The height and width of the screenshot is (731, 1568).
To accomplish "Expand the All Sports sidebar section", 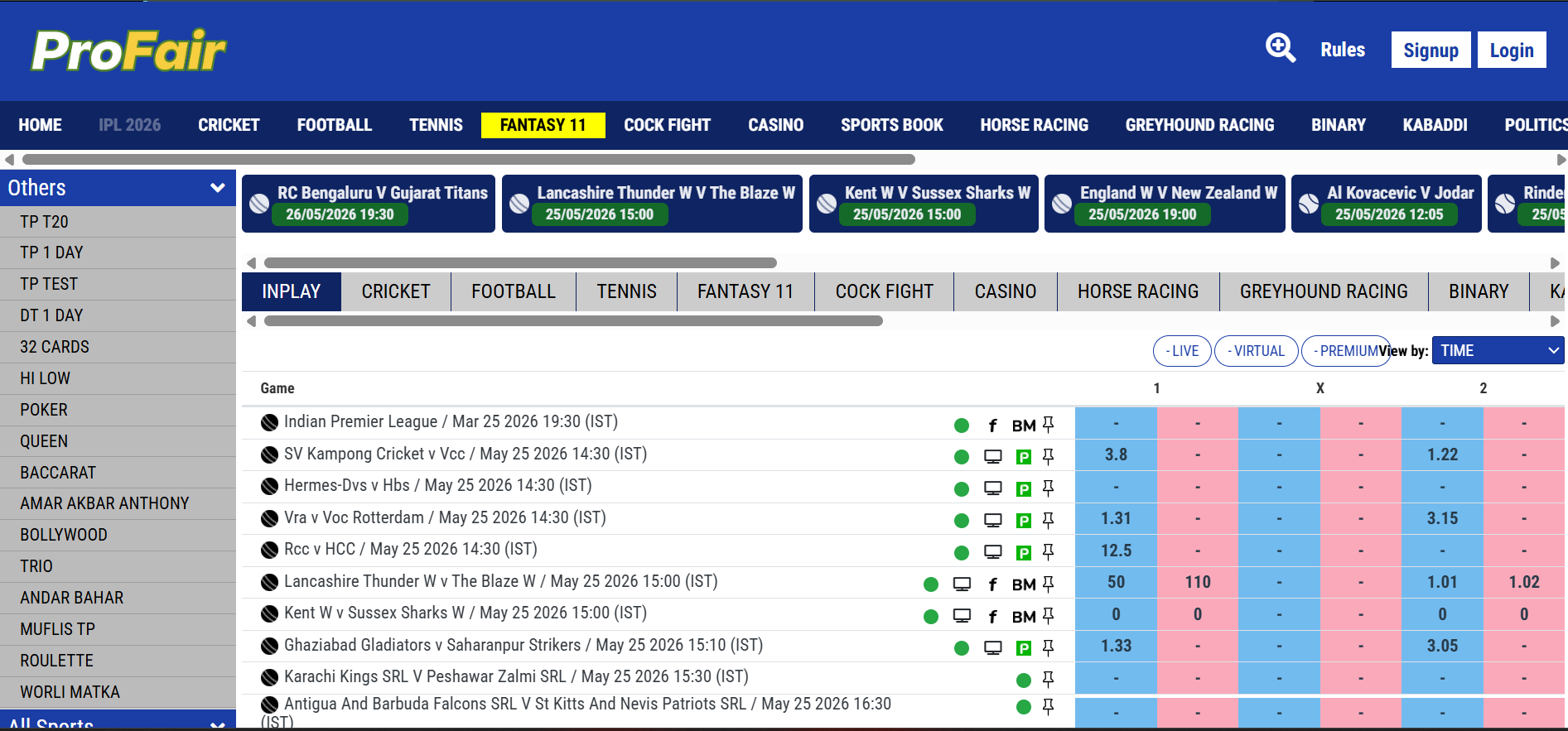I will 118,721.
